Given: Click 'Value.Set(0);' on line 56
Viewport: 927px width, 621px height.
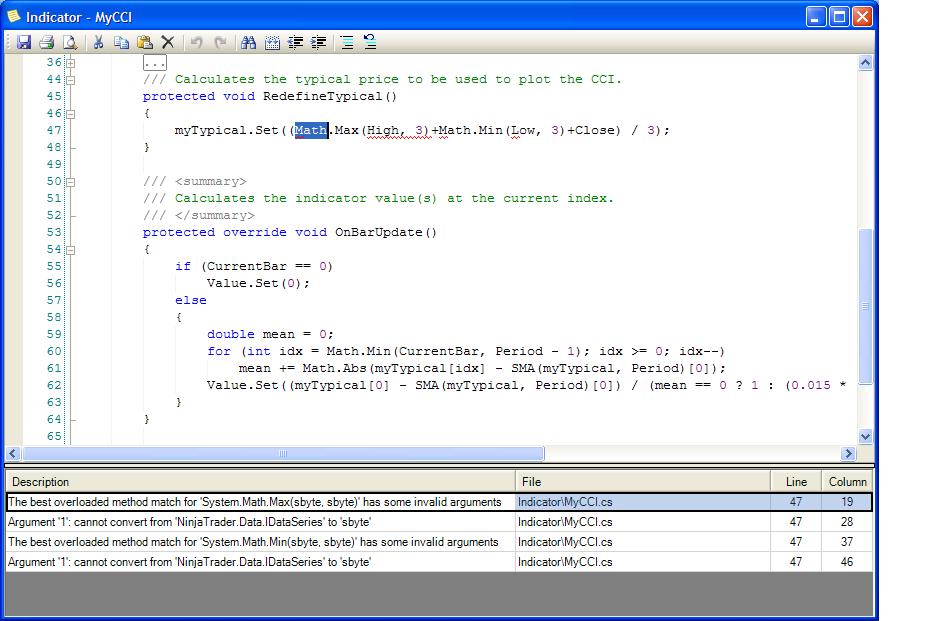Looking at the screenshot, I should pos(258,283).
